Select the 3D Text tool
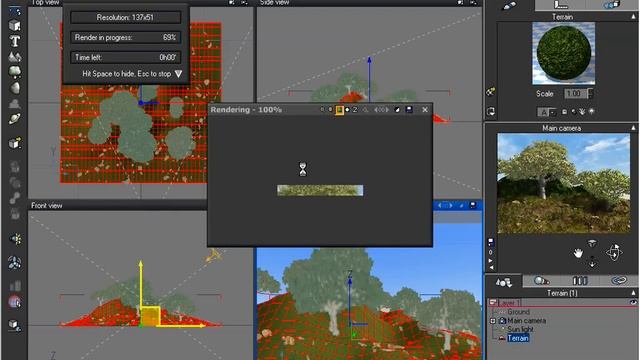Viewport: 640px width, 360px height. 15,41
